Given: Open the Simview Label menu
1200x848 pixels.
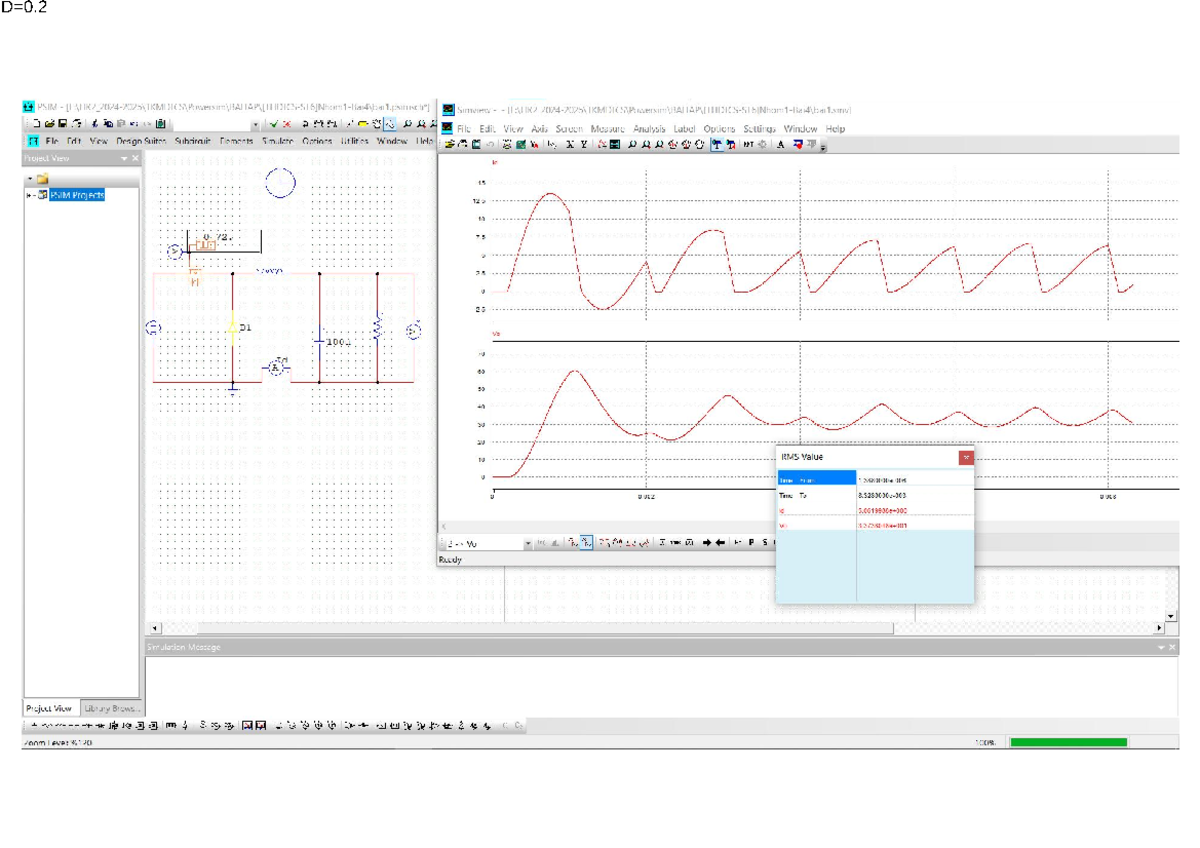Looking at the screenshot, I should pos(684,129).
